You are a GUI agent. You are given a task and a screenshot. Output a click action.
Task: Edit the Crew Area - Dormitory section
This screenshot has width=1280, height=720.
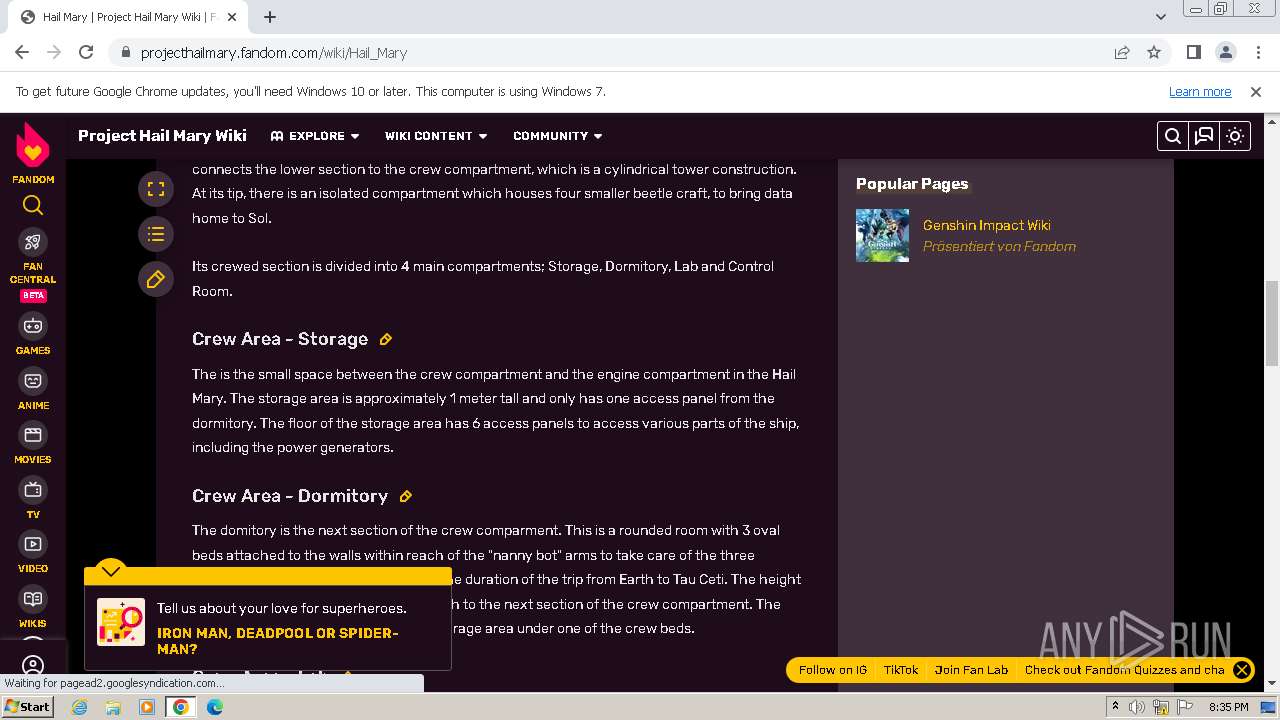click(406, 496)
